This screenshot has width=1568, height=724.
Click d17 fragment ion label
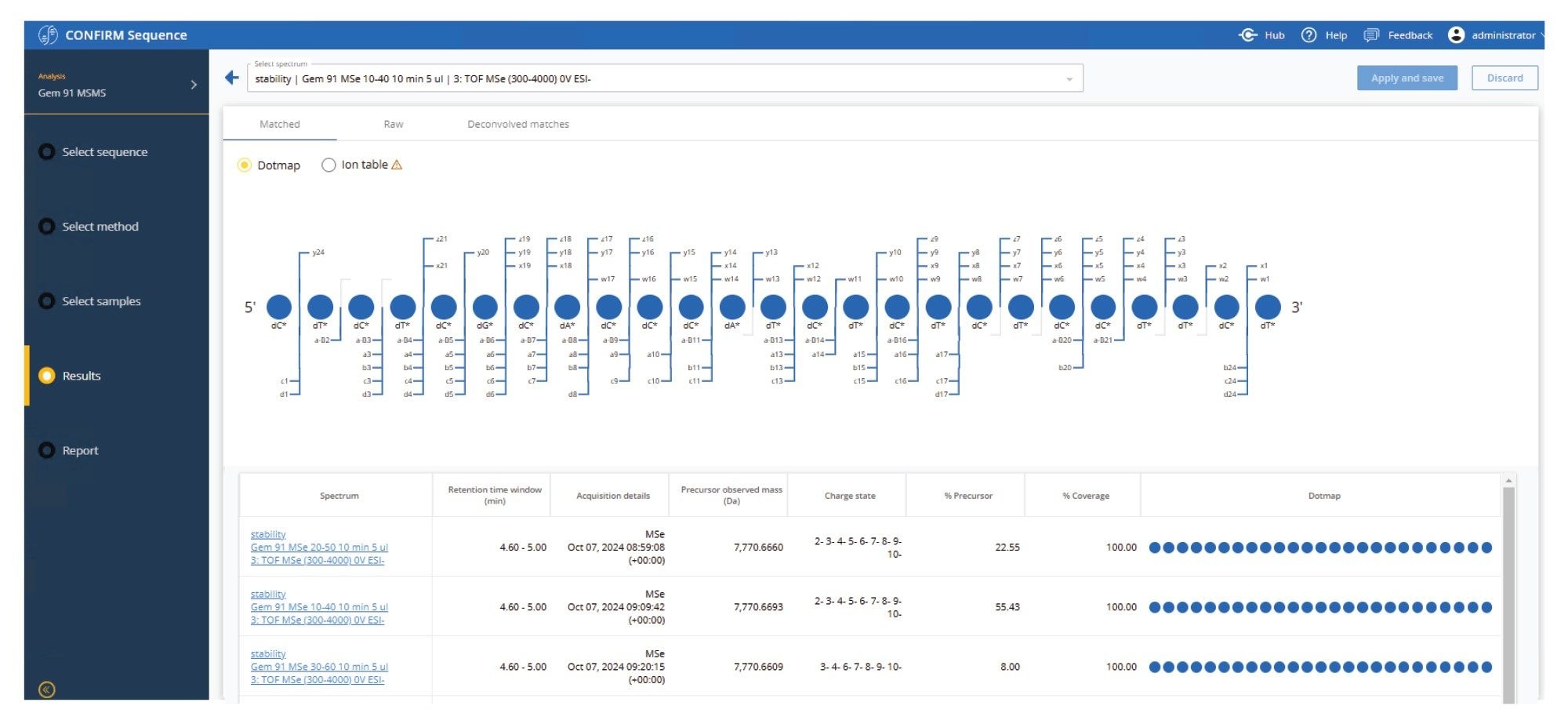click(x=941, y=394)
